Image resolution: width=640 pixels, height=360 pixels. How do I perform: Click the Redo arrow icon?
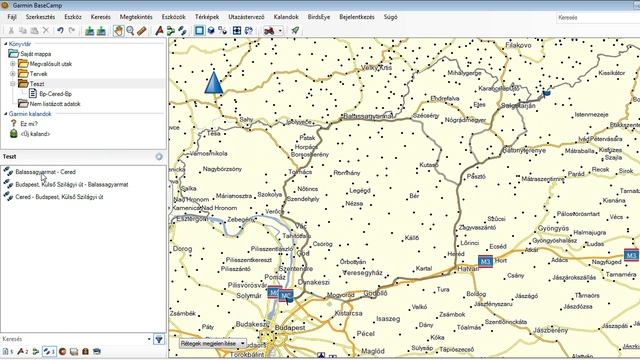pos(72,31)
